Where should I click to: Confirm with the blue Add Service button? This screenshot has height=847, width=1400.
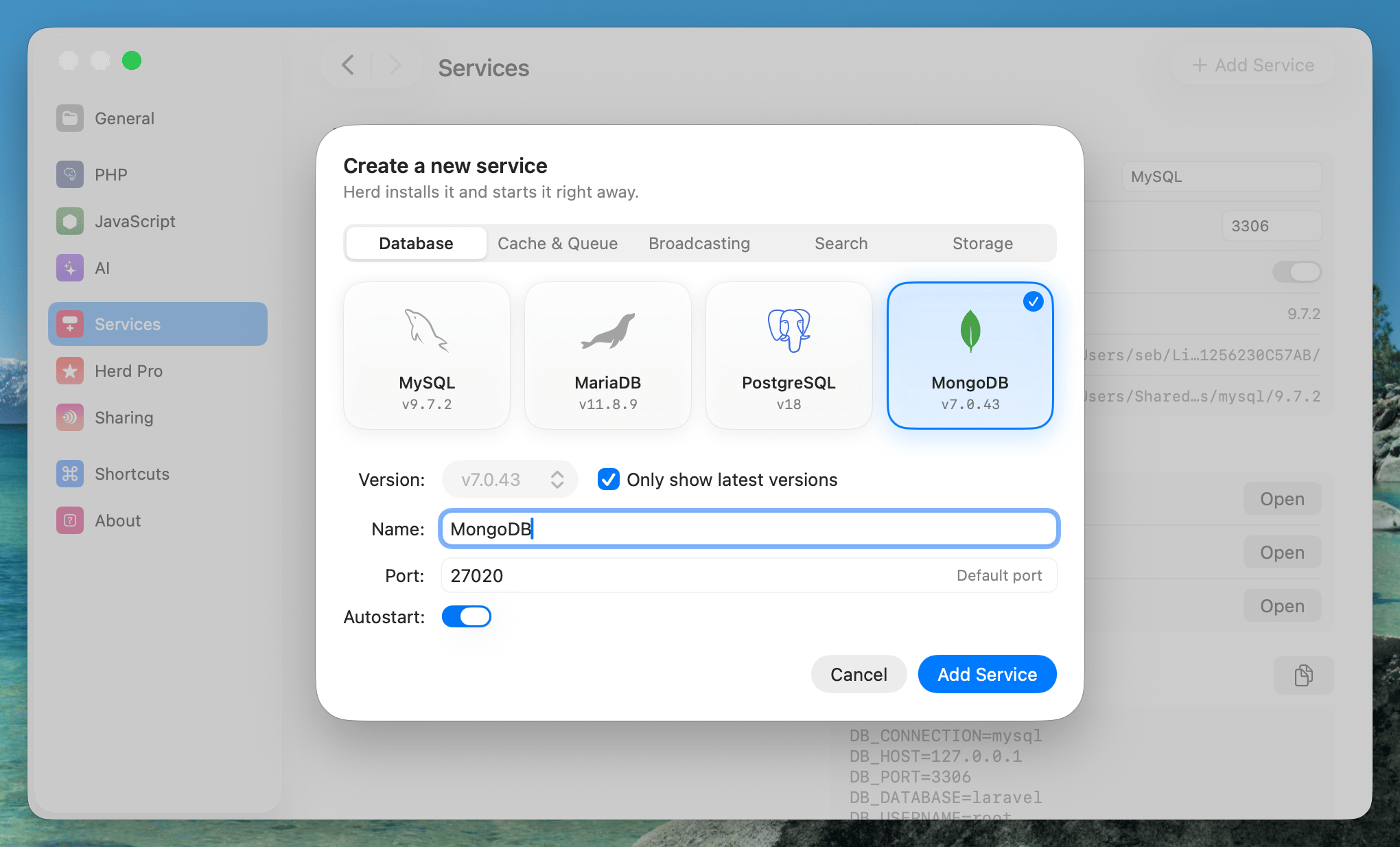tap(988, 674)
